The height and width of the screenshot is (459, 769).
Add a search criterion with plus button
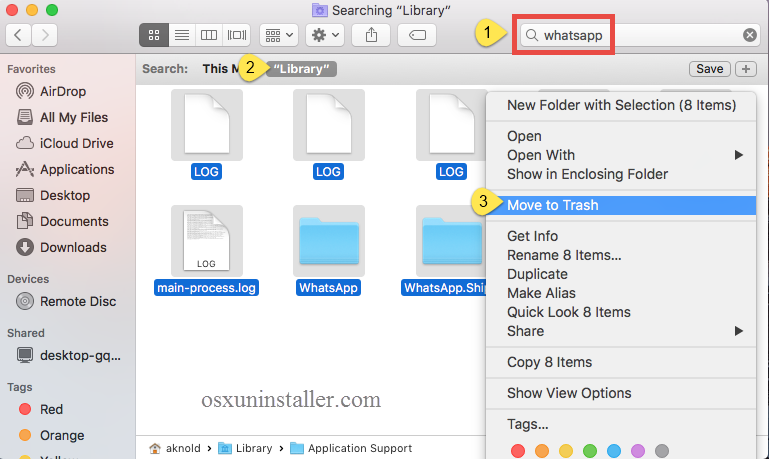coord(746,69)
